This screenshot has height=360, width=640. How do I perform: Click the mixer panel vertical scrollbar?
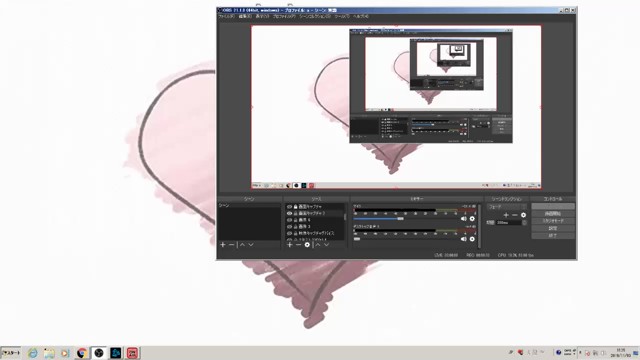(x=479, y=226)
